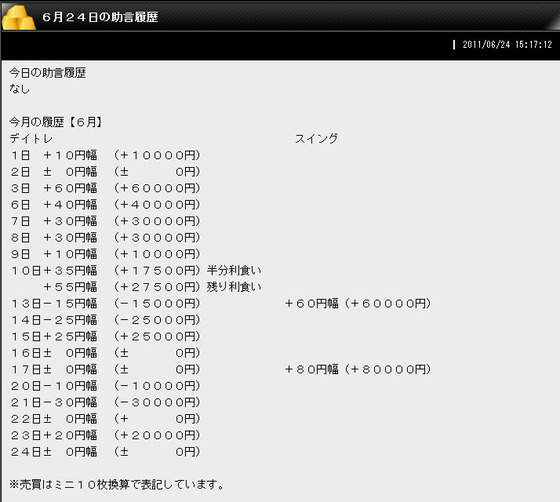Click the スイング column label

tap(316, 139)
